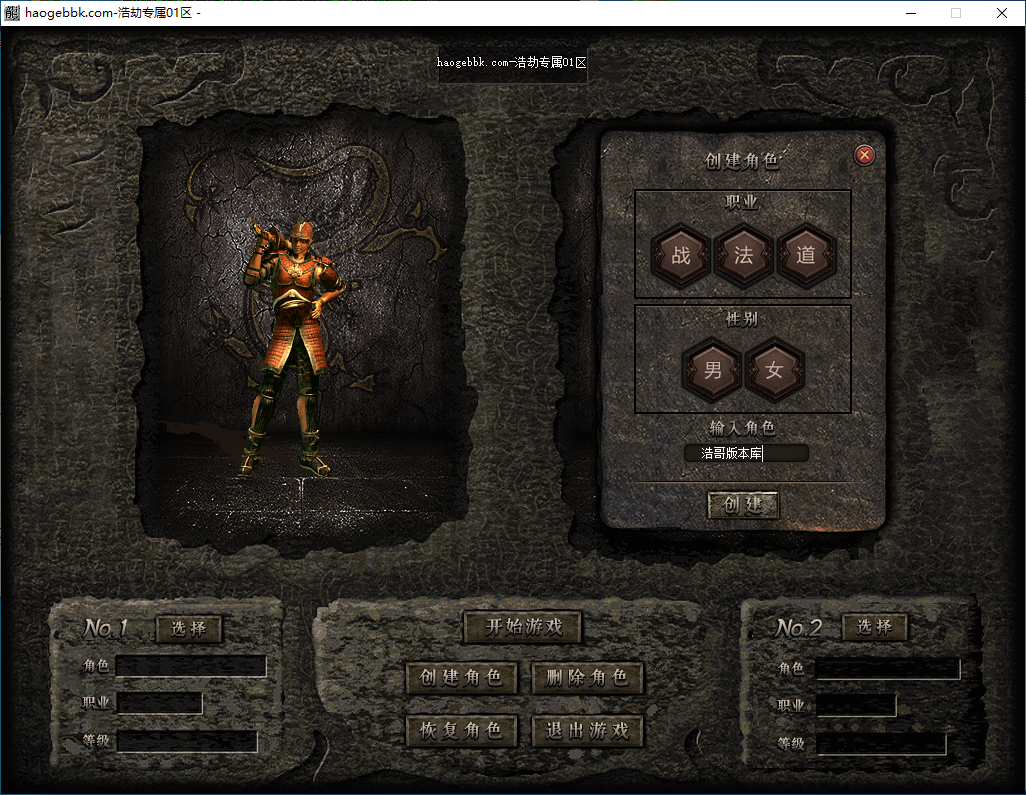1026x795 pixels.
Task: Click the server name label at top
Action: [512, 63]
